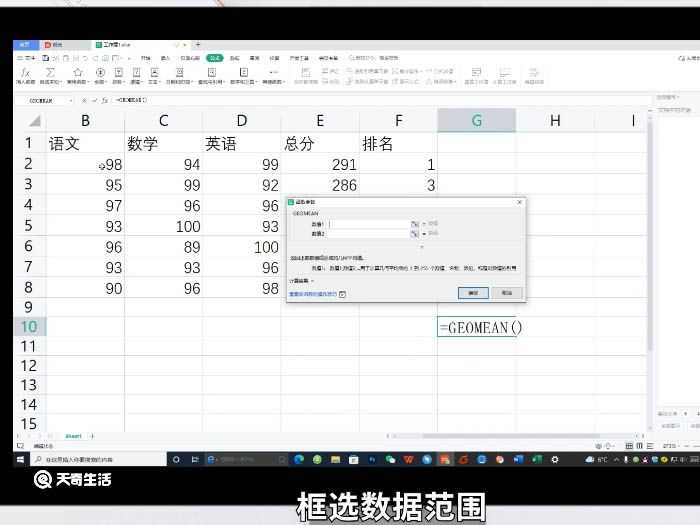Open File Explorer from the taskbar

(x=335, y=459)
